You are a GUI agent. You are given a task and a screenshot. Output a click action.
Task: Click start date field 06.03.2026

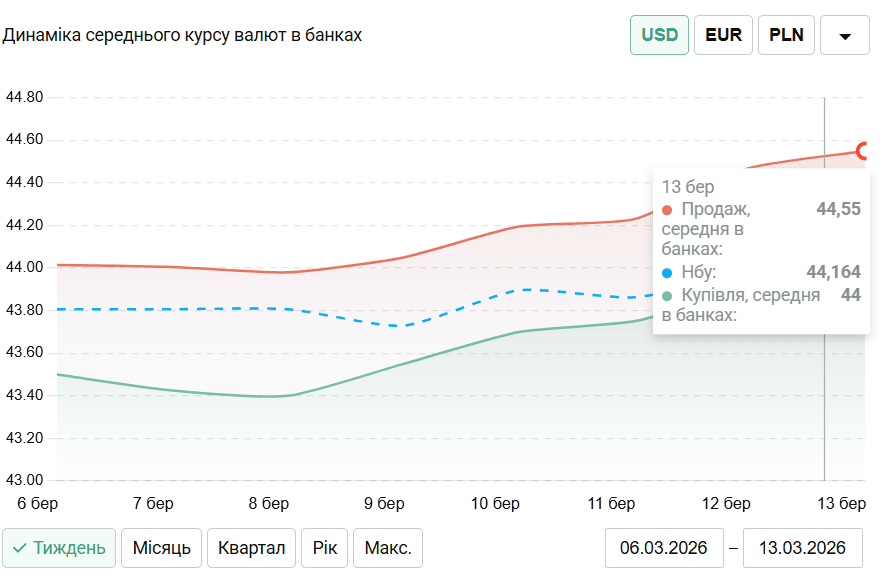pos(664,548)
